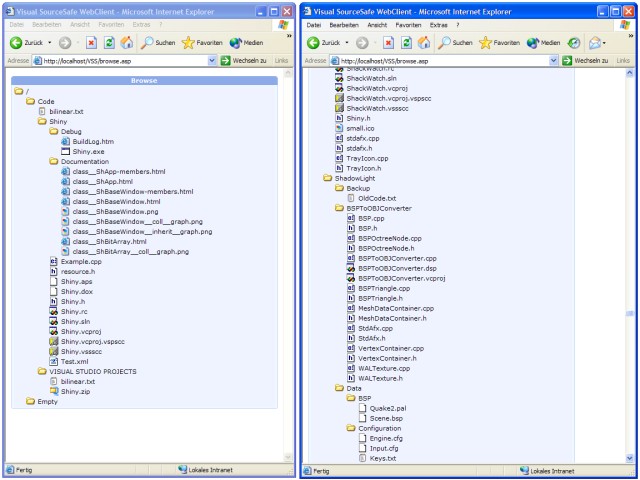
Task: Click address field in right window
Action: [x=444, y=61]
